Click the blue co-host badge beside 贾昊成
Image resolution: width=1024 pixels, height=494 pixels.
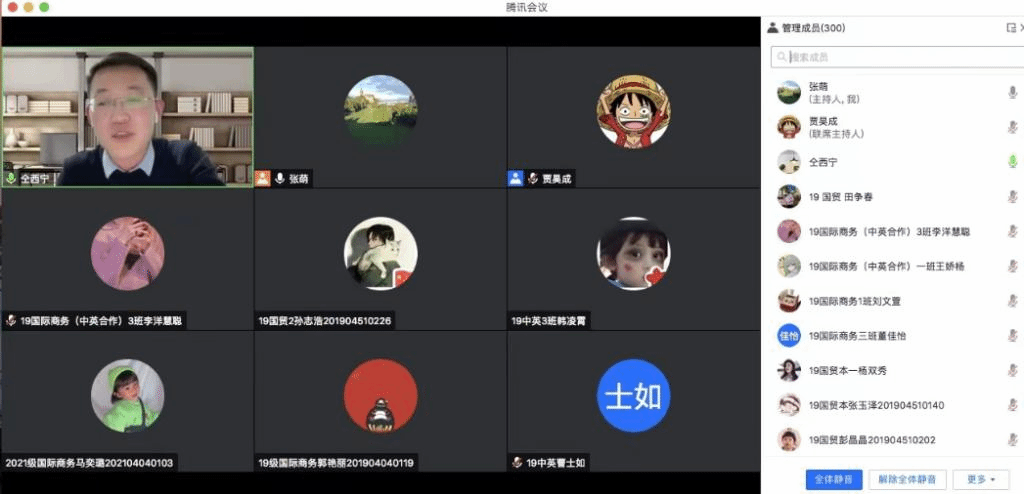[515, 179]
